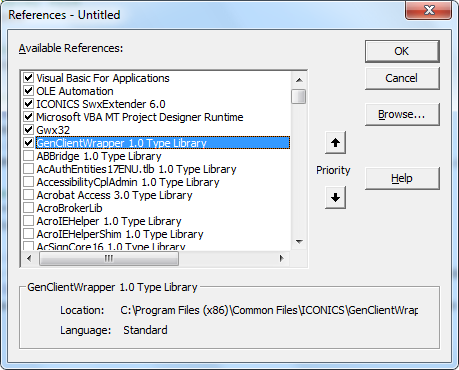The width and height of the screenshot is (459, 370).
Task: Click the Language value Standard
Action: click(145, 330)
